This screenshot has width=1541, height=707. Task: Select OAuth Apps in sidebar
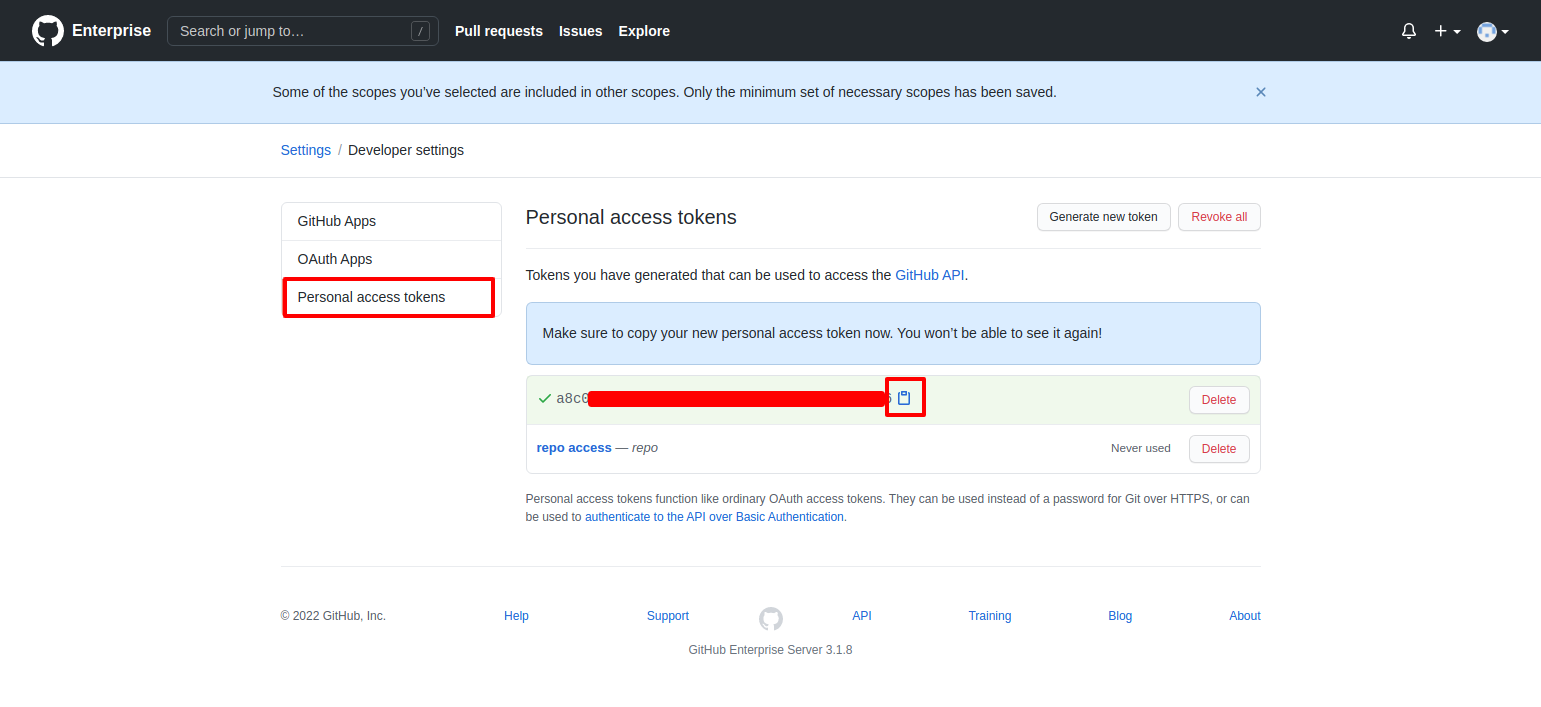[391, 259]
